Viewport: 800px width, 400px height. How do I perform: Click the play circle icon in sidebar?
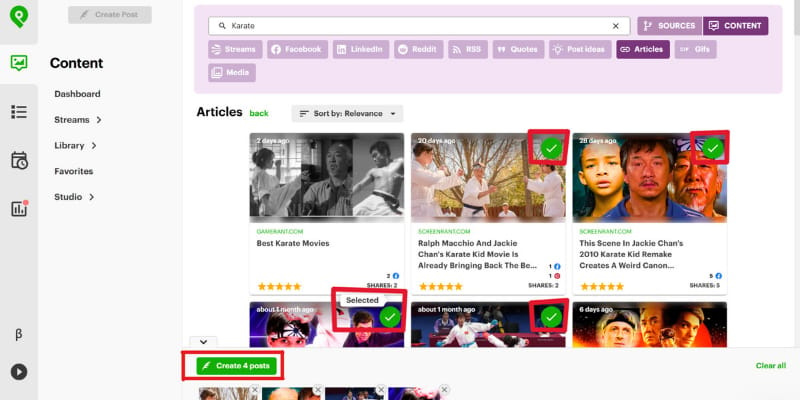(19, 371)
